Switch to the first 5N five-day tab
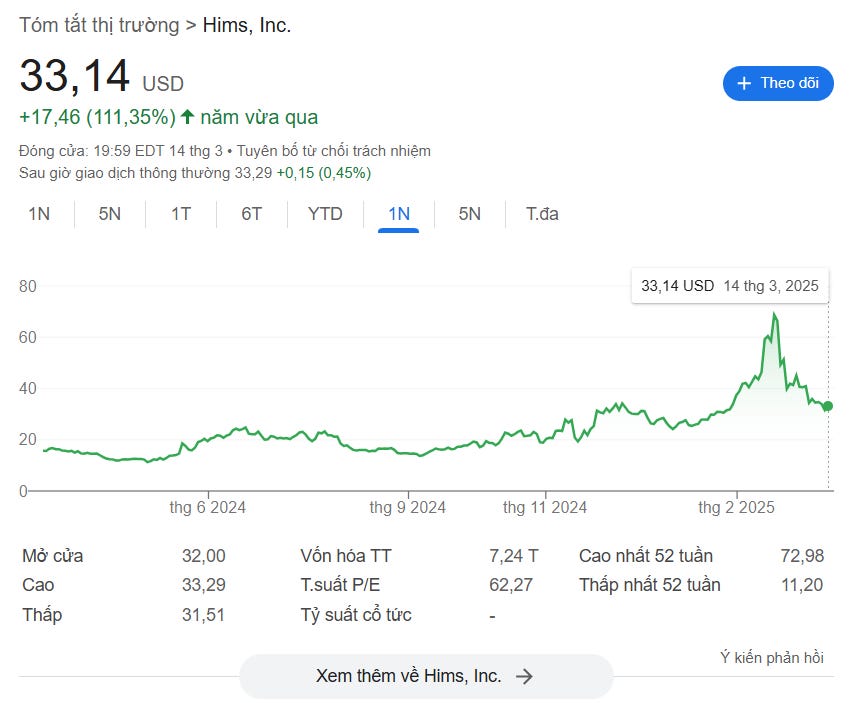The height and width of the screenshot is (703, 855). (x=109, y=214)
